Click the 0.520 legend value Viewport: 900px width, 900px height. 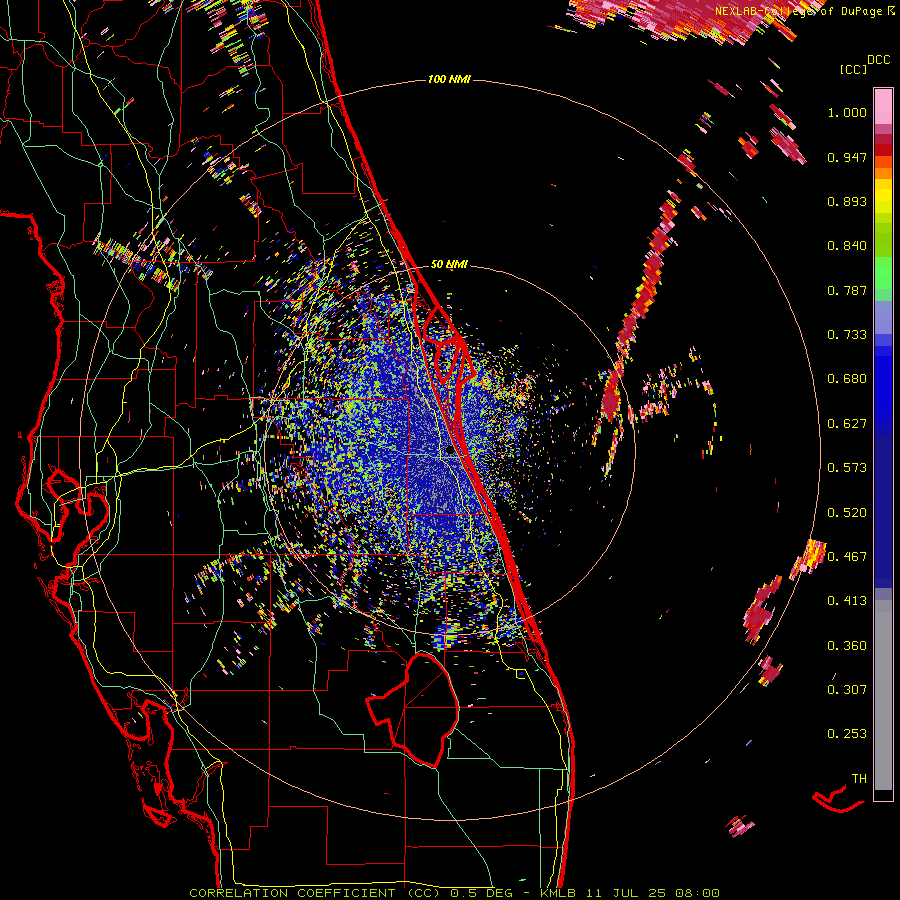pyautogui.click(x=847, y=513)
